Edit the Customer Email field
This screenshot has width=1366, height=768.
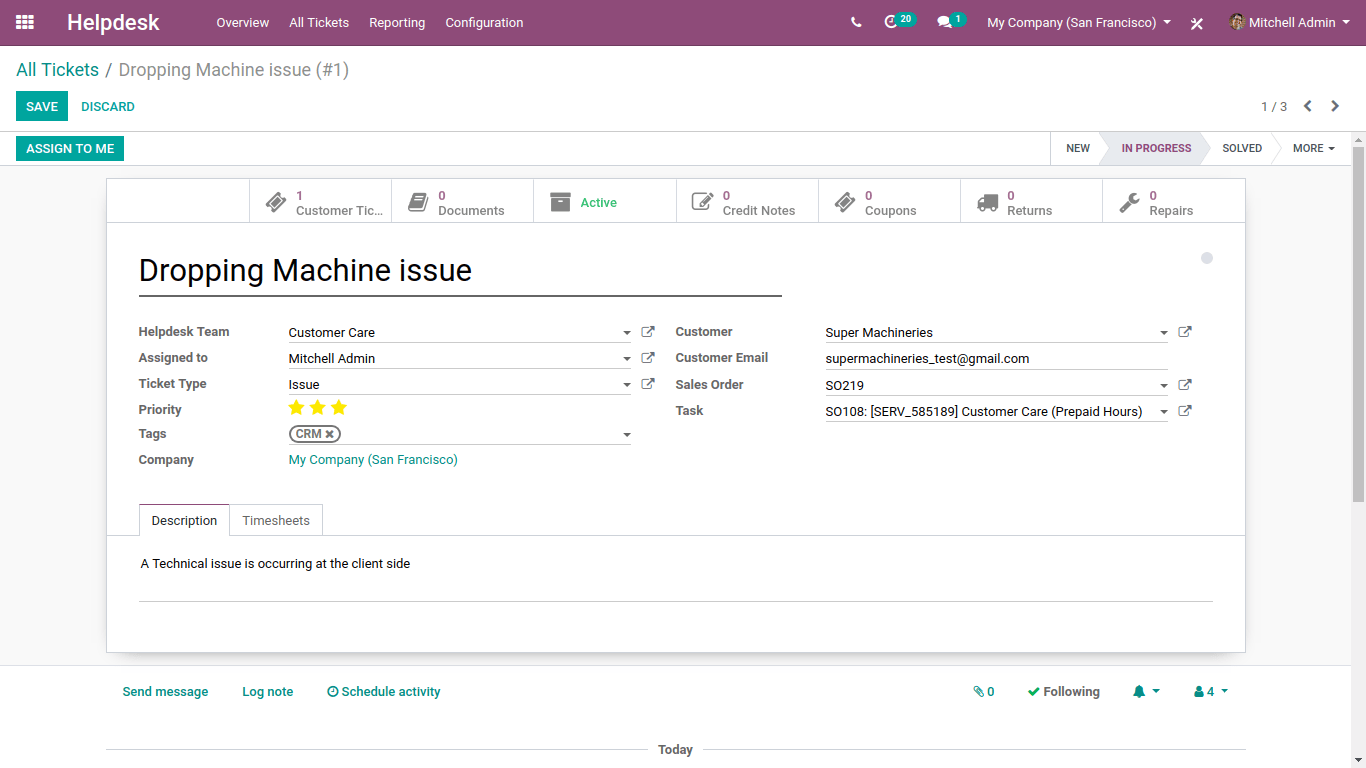point(996,358)
